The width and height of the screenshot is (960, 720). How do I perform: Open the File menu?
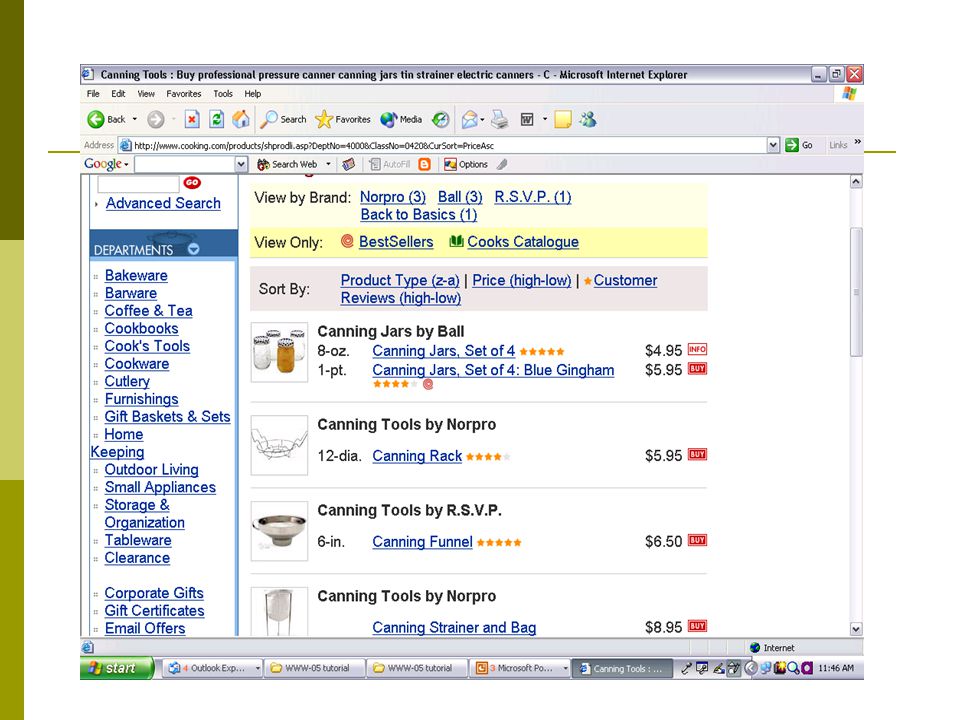(93, 94)
